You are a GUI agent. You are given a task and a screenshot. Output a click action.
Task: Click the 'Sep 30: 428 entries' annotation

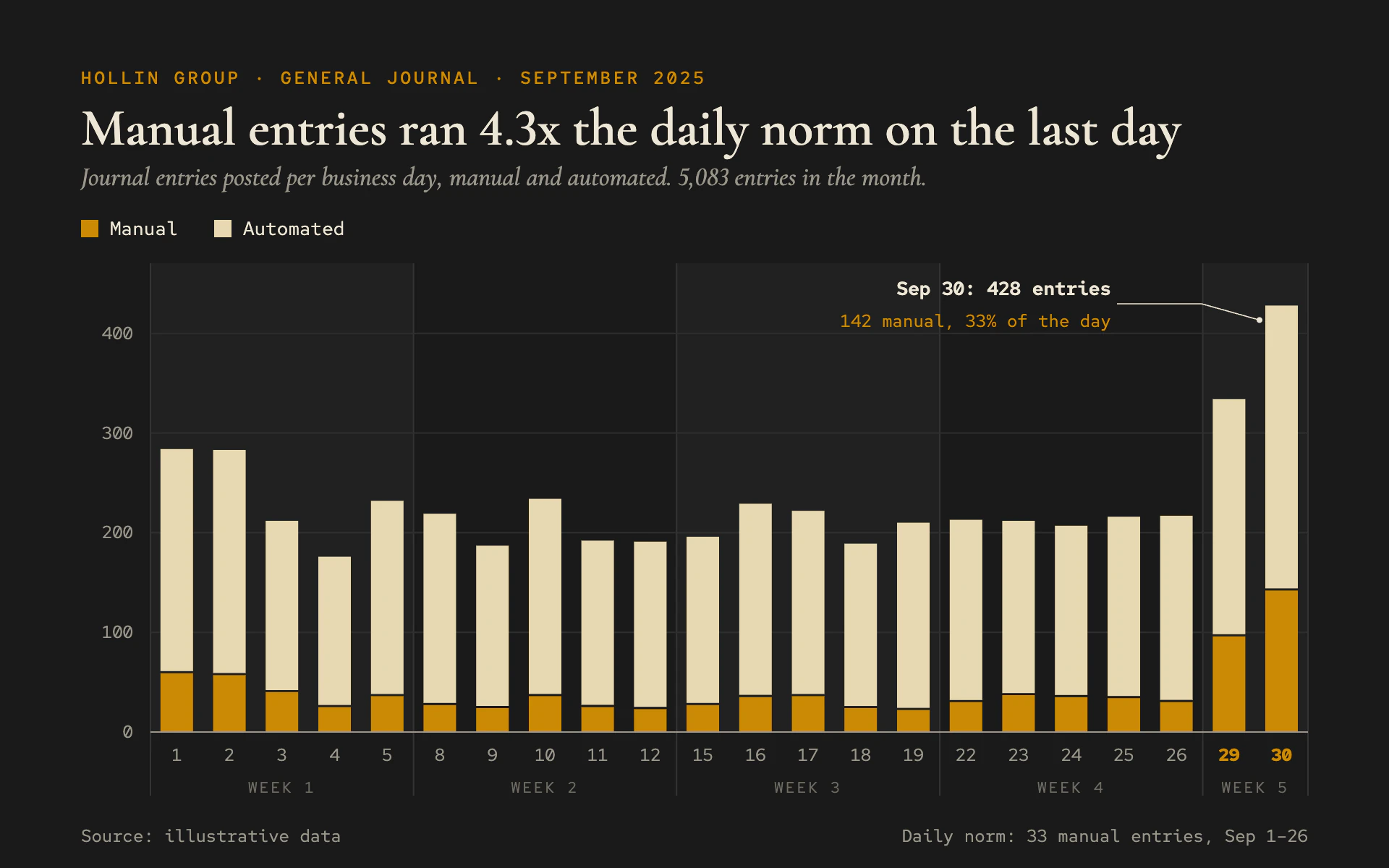[1003, 289]
